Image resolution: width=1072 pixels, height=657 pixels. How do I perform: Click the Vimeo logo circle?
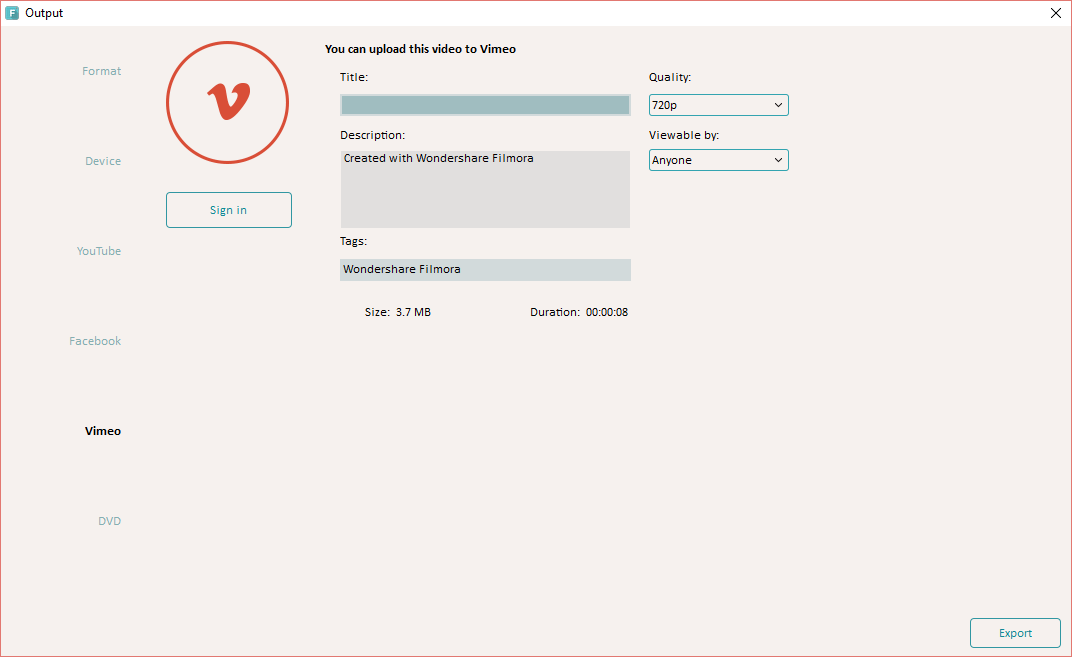point(227,102)
